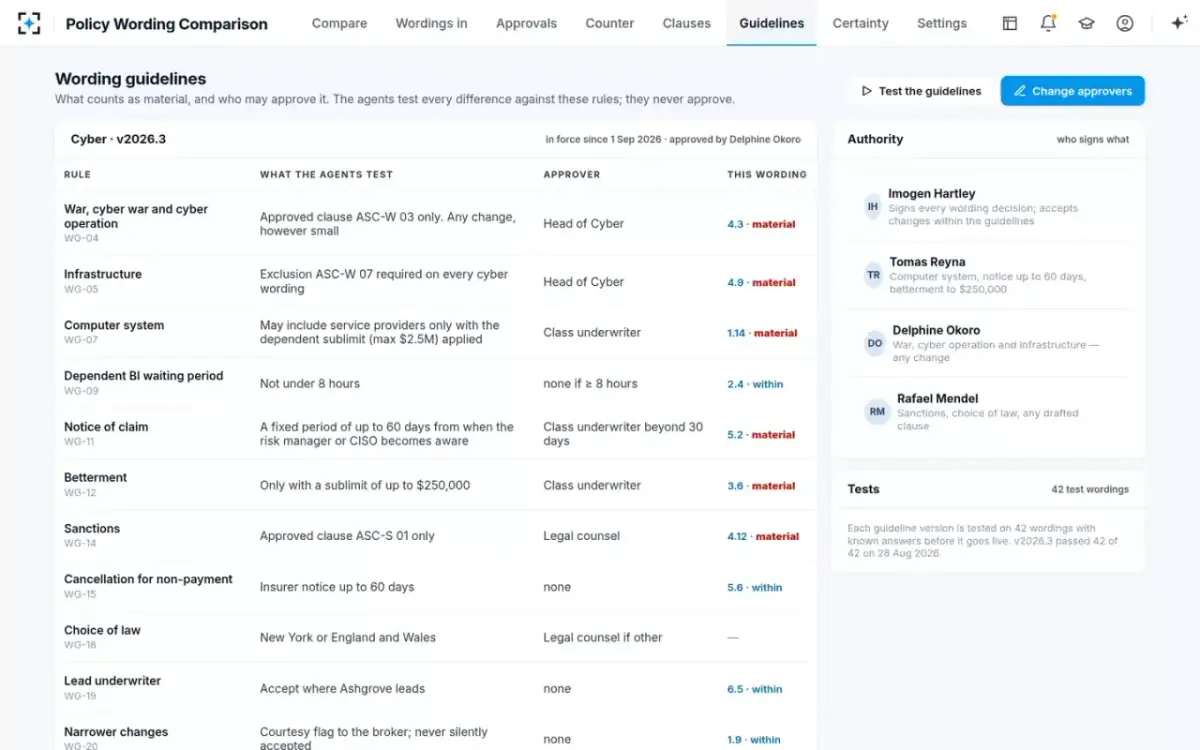This screenshot has width=1200, height=750.
Task: Open the 4.3 material link for War rule
Action: click(761, 224)
